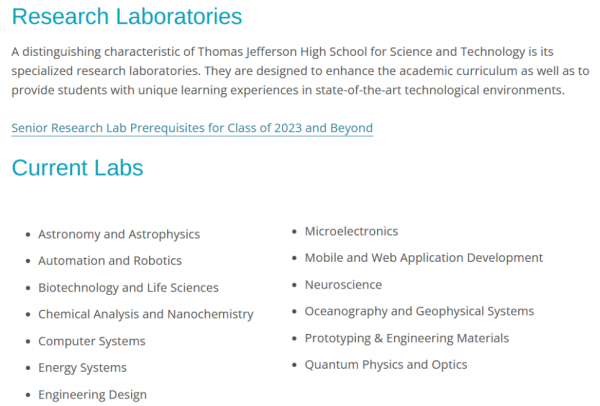Screen dimensions: 600x406
Task: Open Chemical Analysis and Nanochemistry lab
Action: (145, 314)
